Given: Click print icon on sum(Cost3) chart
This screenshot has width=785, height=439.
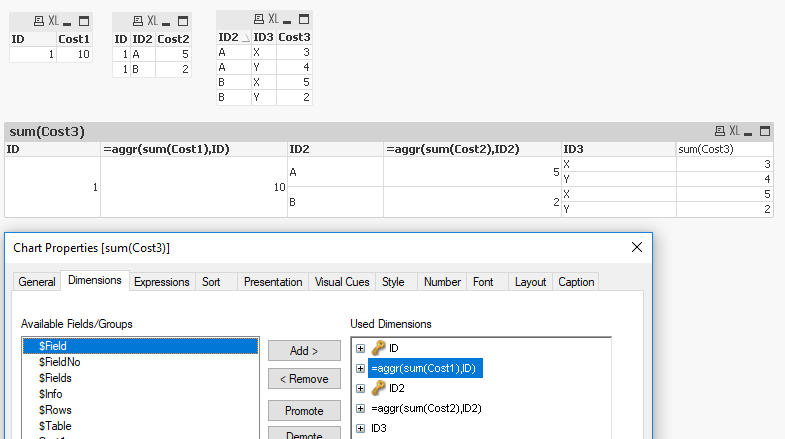Looking at the screenshot, I should tap(719, 131).
